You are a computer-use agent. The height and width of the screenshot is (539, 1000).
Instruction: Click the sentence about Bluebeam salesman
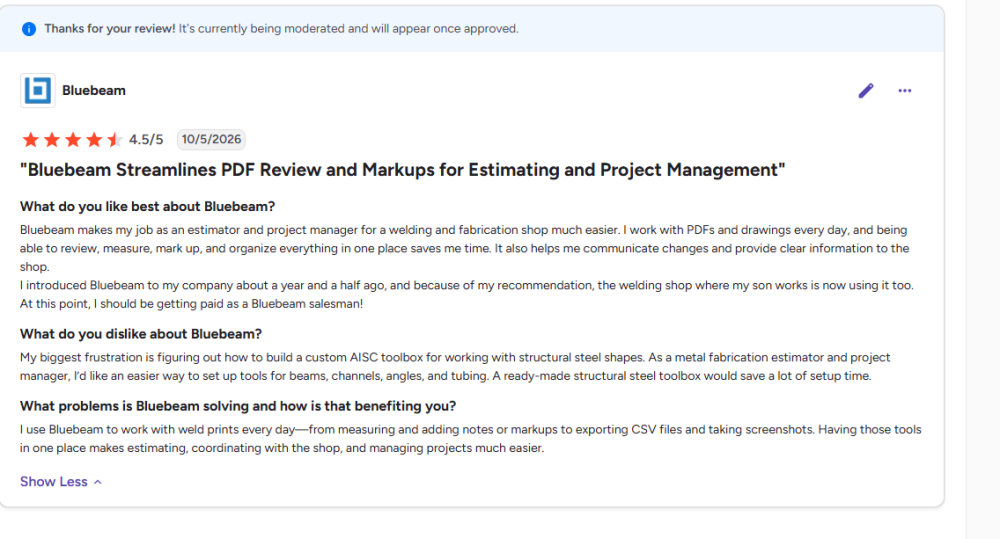pos(191,304)
